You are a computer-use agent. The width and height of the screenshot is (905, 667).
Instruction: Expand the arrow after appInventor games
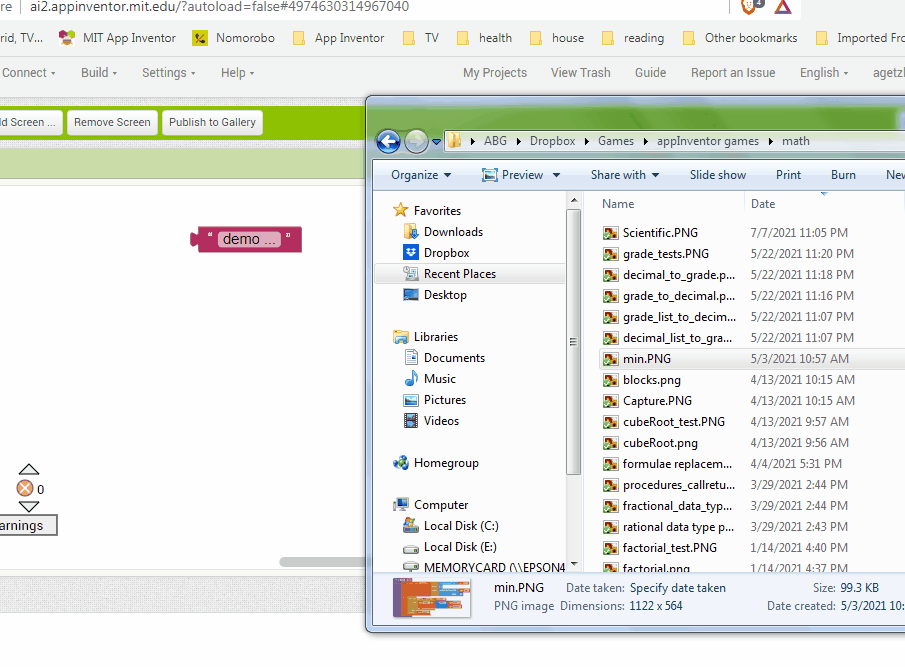click(771, 141)
